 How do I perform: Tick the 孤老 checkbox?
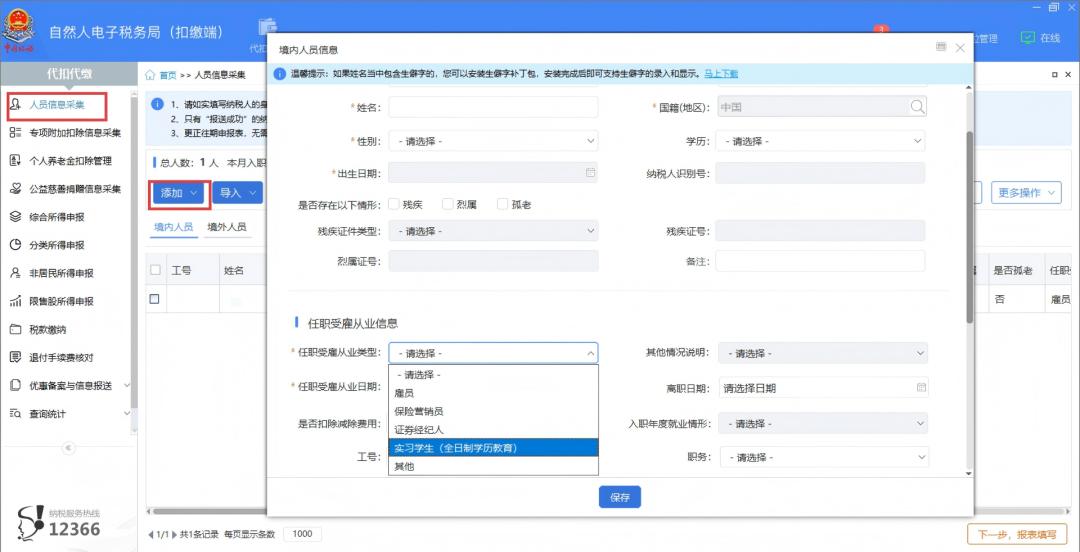coord(503,204)
